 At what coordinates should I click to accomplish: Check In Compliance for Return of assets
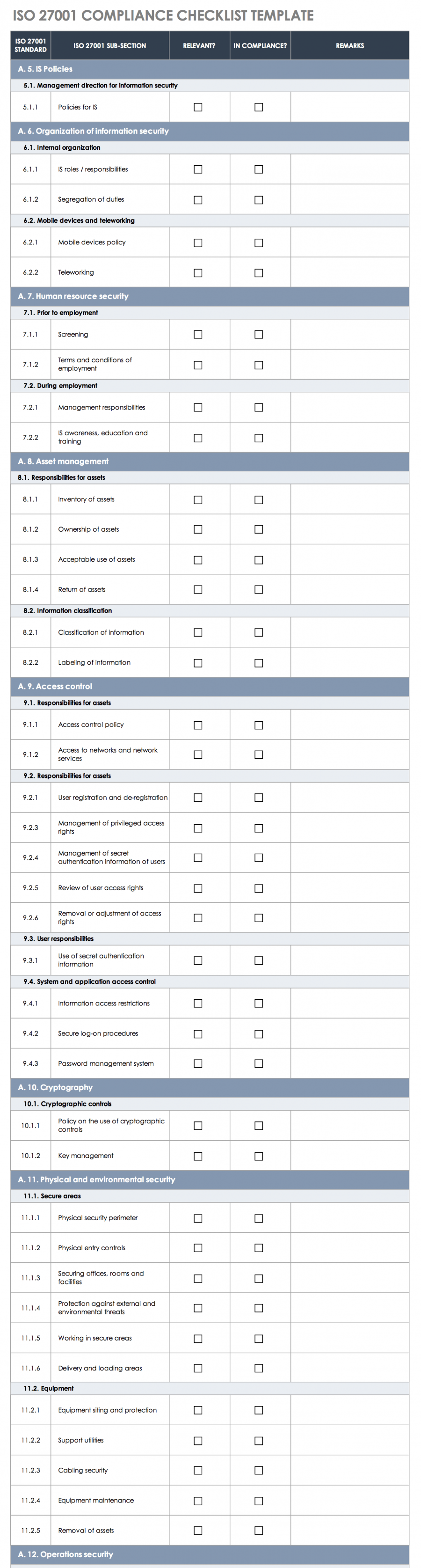(x=259, y=590)
